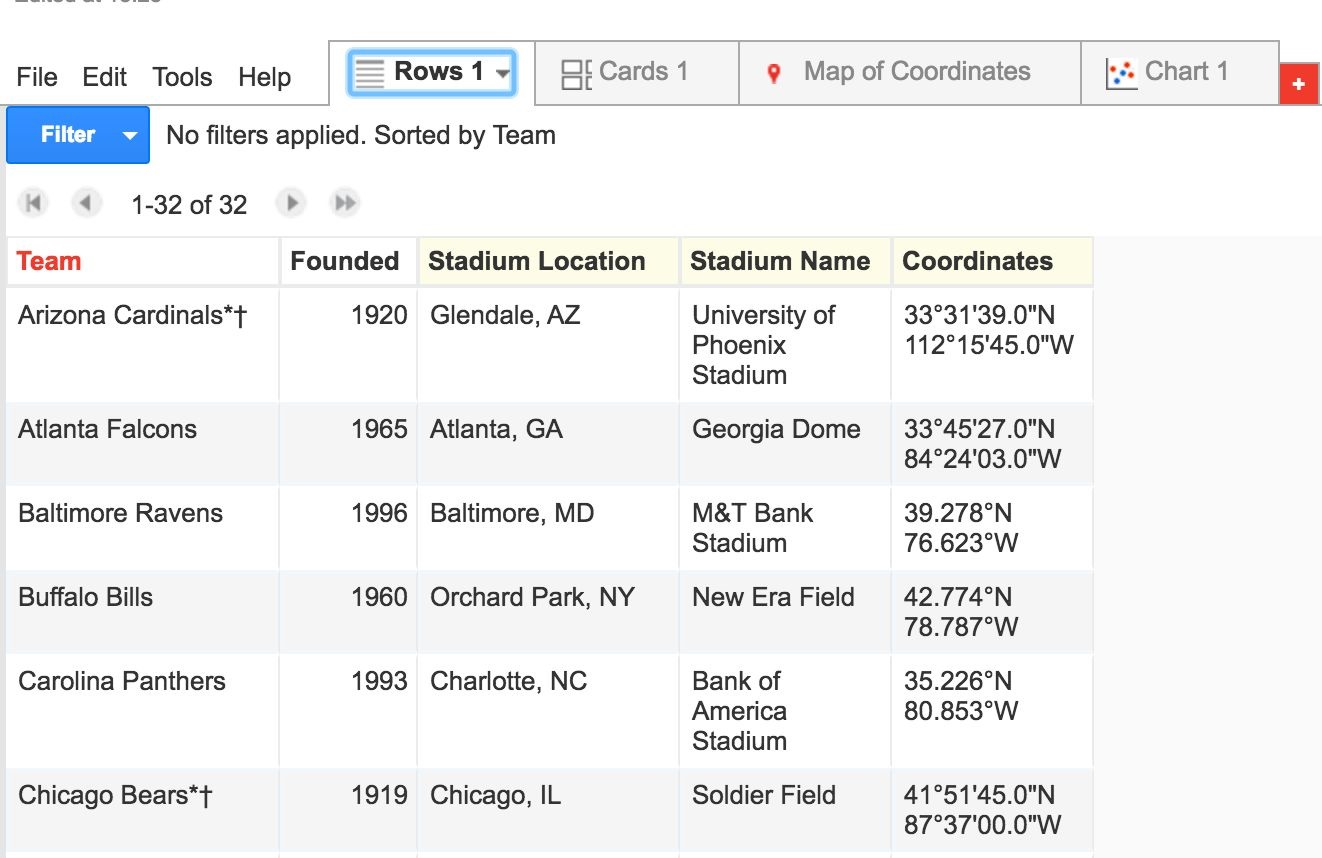Viewport: 1322px width, 858px height.
Task: Click founded year 1919 cell
Action: pyautogui.click(x=348, y=811)
